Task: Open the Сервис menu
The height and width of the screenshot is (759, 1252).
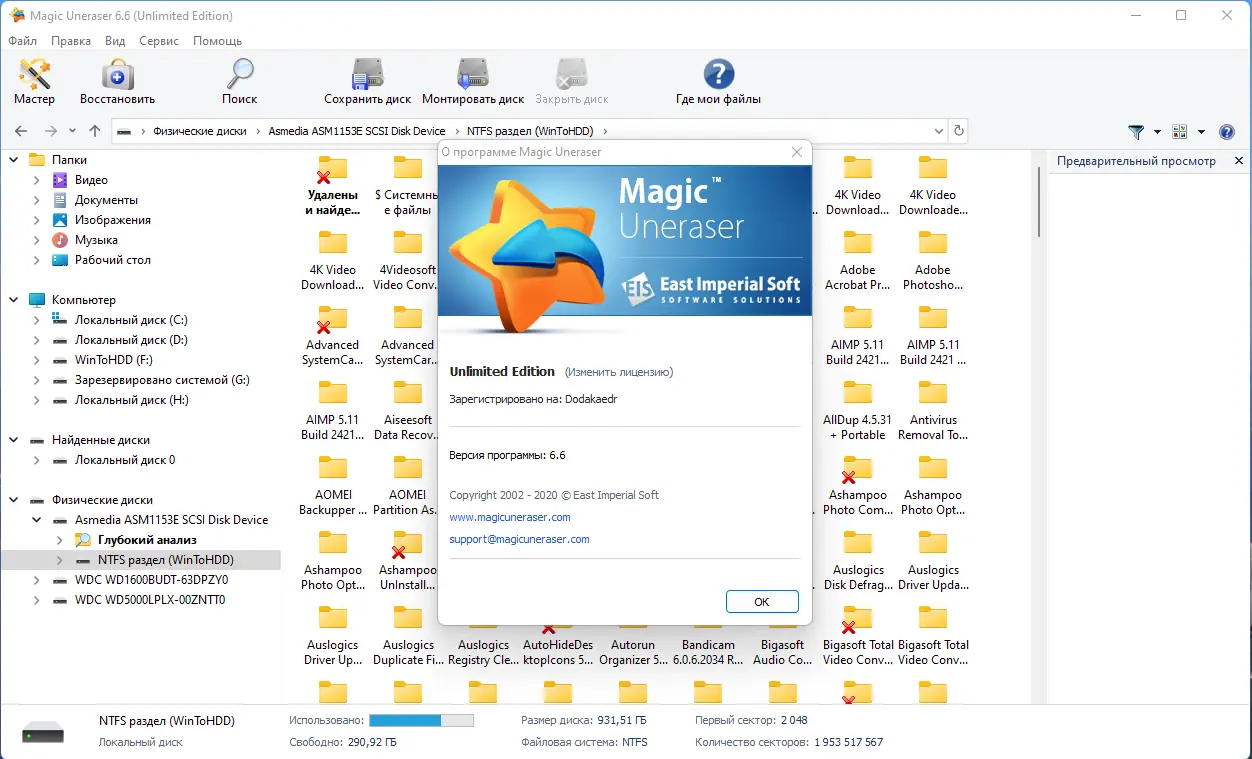Action: (158, 41)
